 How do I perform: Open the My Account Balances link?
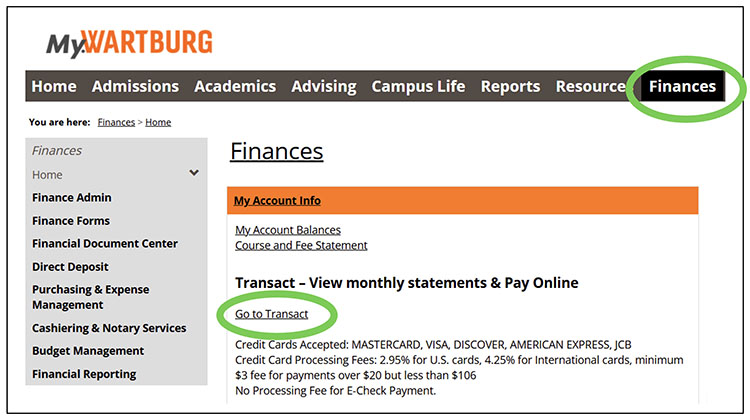click(288, 230)
